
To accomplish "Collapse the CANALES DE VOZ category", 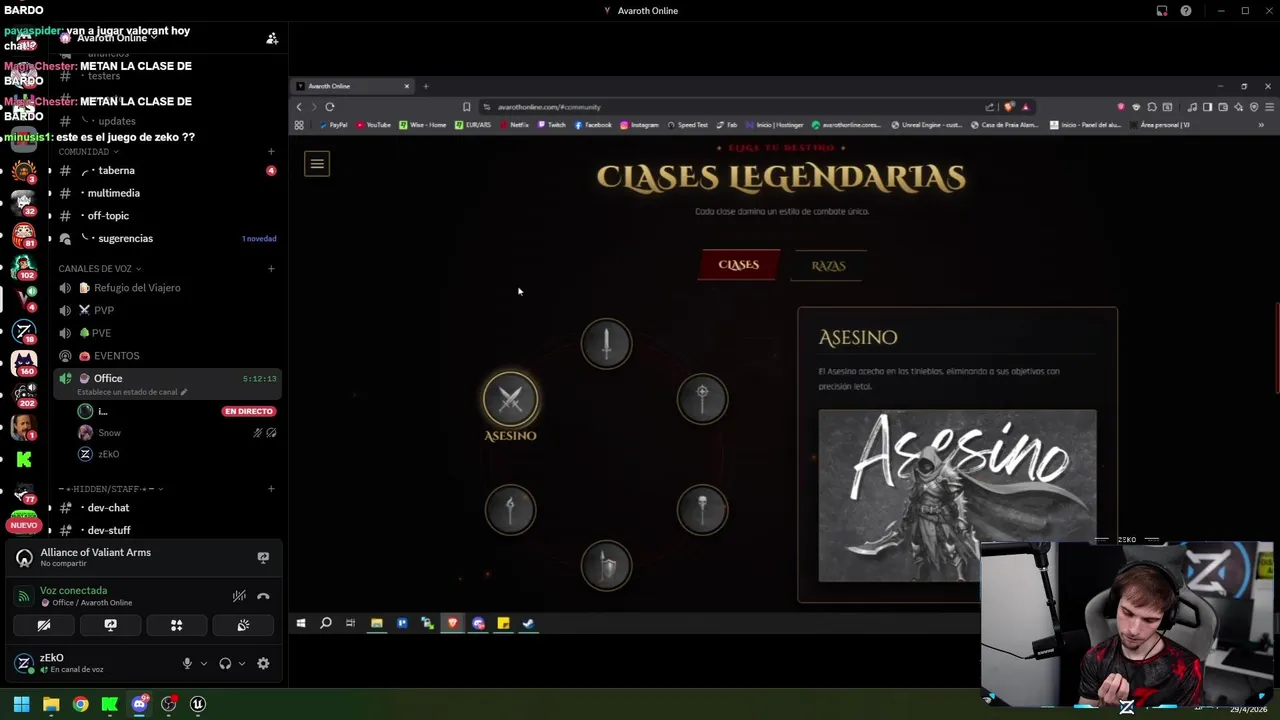I will tap(99, 269).
